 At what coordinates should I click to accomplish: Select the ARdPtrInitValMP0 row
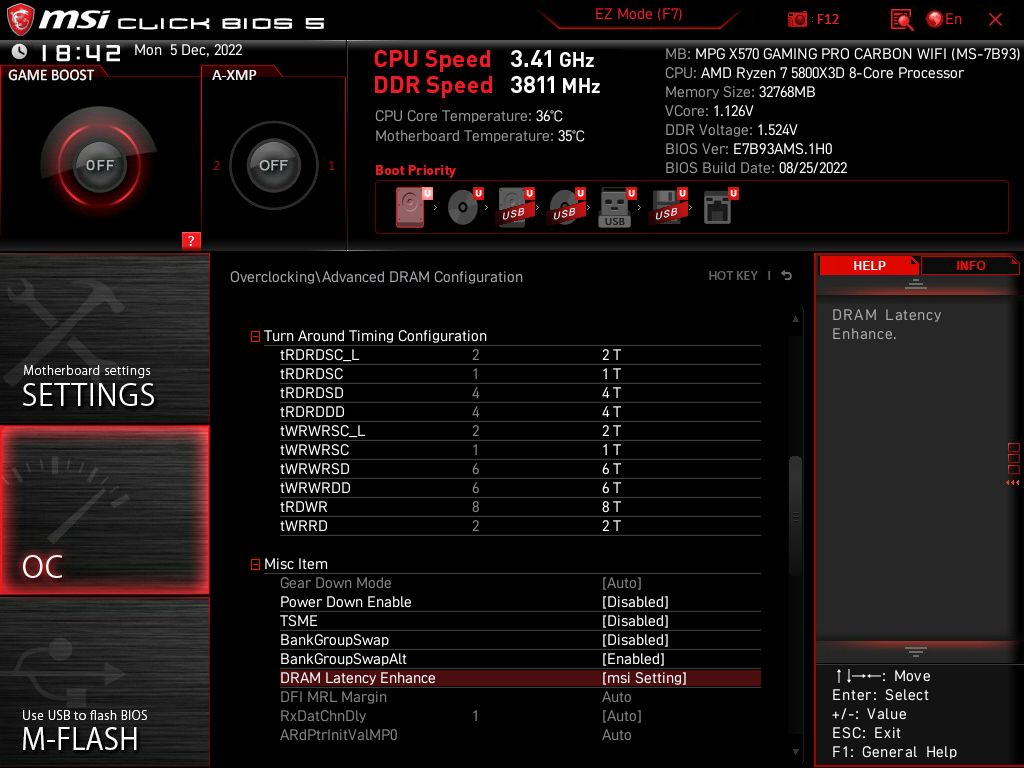pyautogui.click(x=520, y=735)
